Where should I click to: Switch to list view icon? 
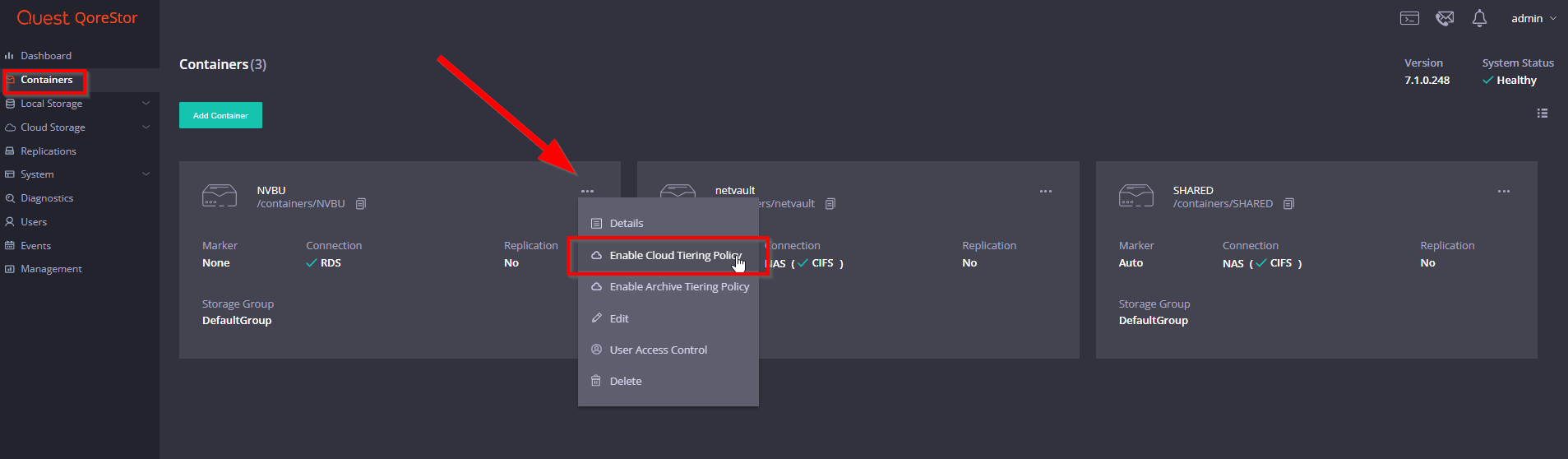(1543, 114)
